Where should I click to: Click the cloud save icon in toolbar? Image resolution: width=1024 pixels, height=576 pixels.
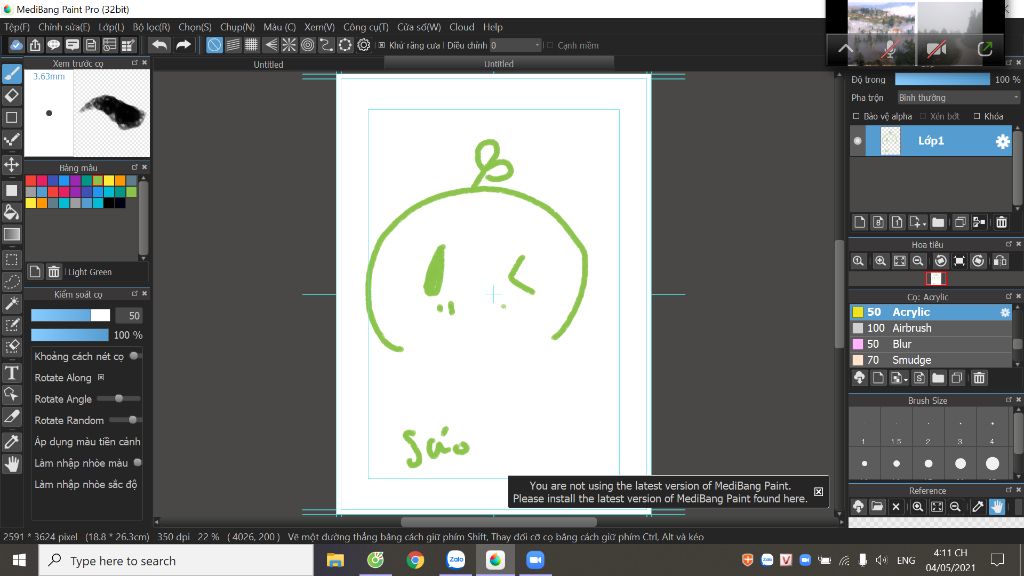(x=16, y=45)
